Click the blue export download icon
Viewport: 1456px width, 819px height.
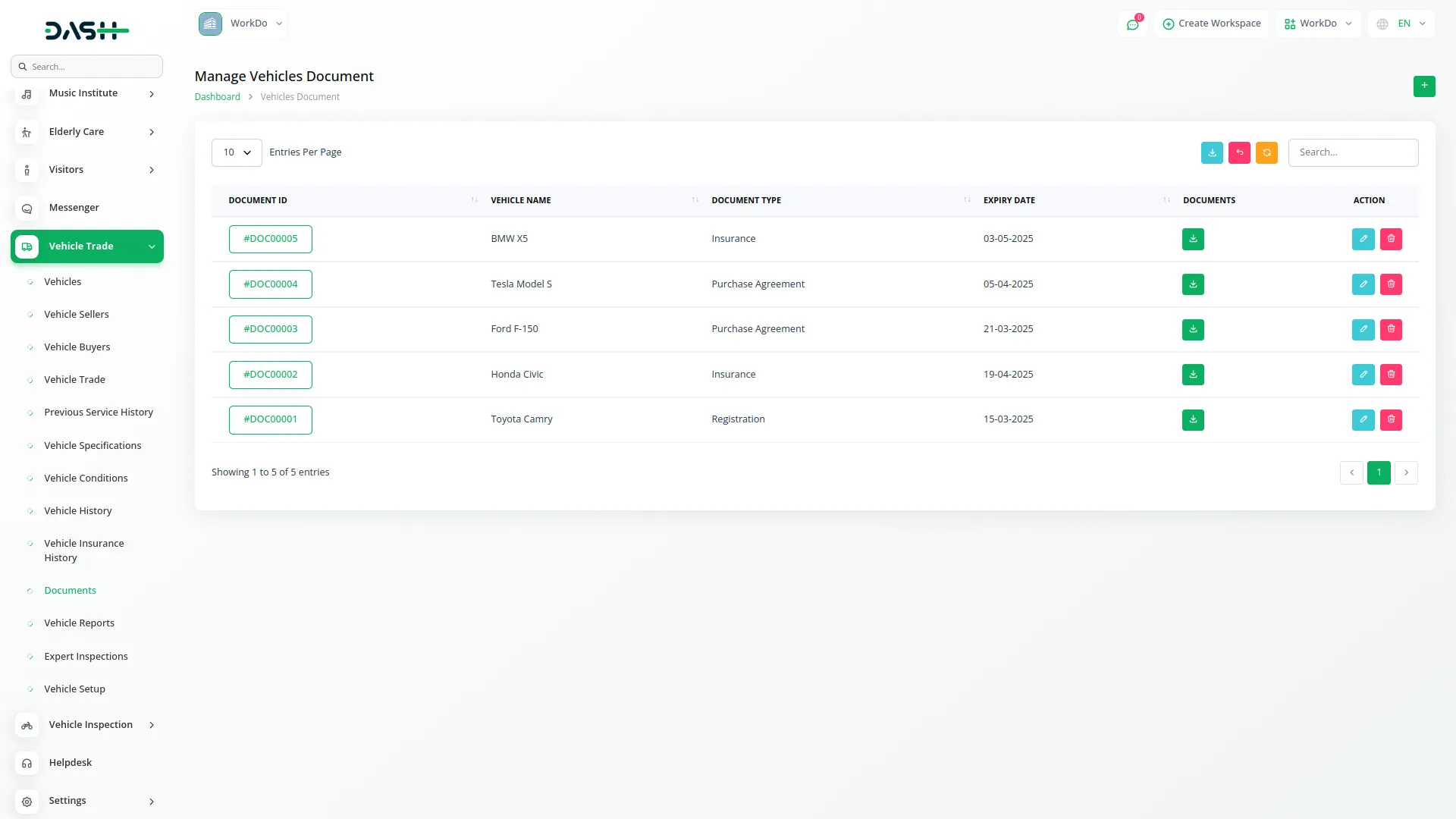click(x=1212, y=152)
